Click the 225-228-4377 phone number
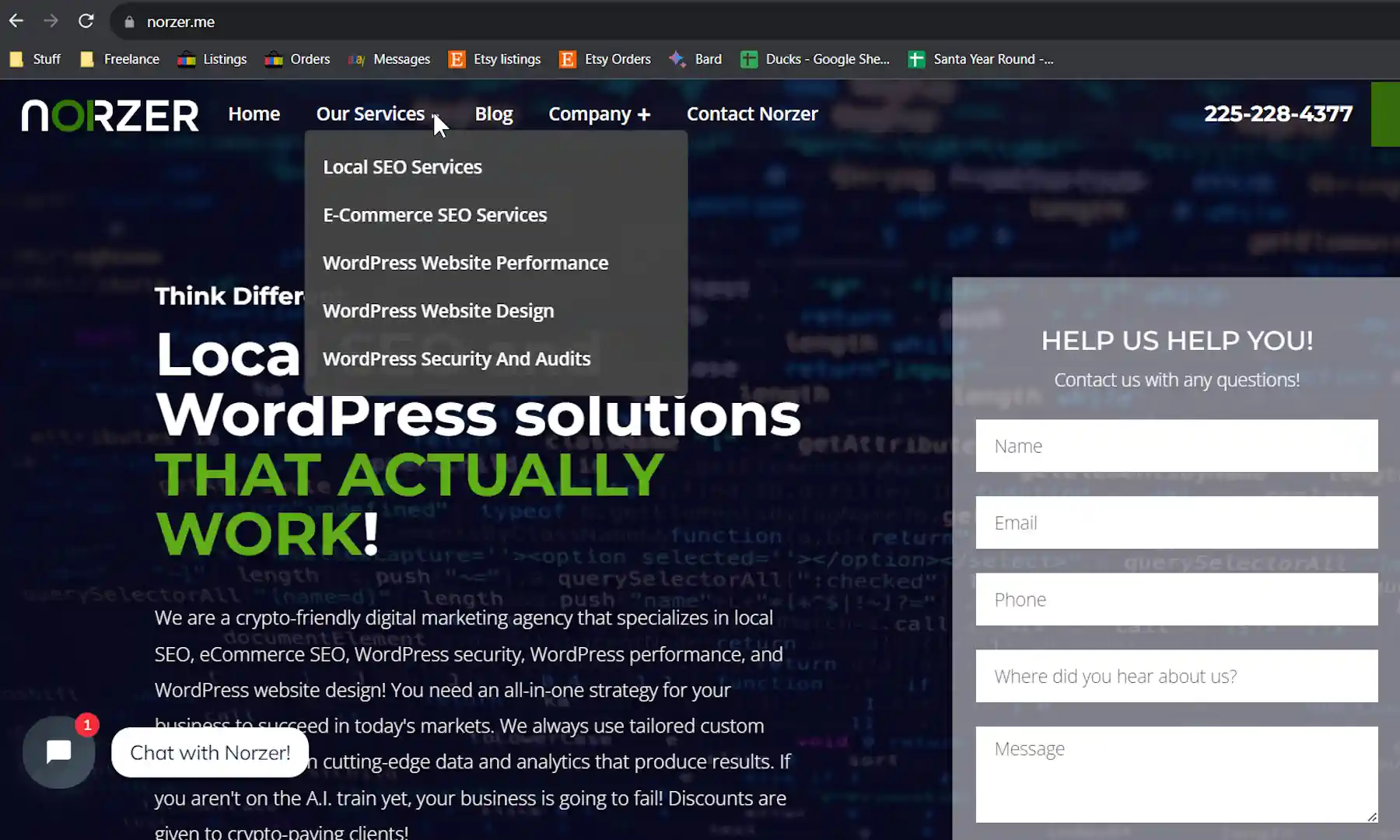The image size is (1400, 840). tap(1278, 114)
